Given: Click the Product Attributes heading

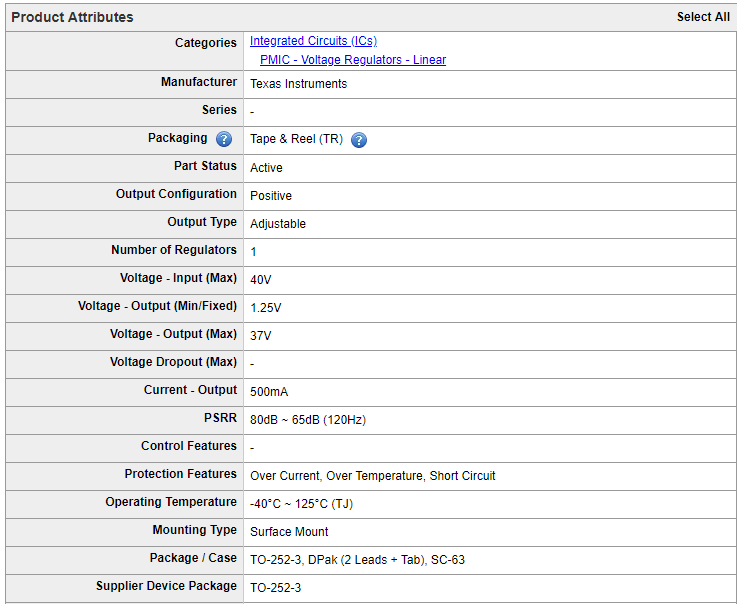Looking at the screenshot, I should click(72, 17).
